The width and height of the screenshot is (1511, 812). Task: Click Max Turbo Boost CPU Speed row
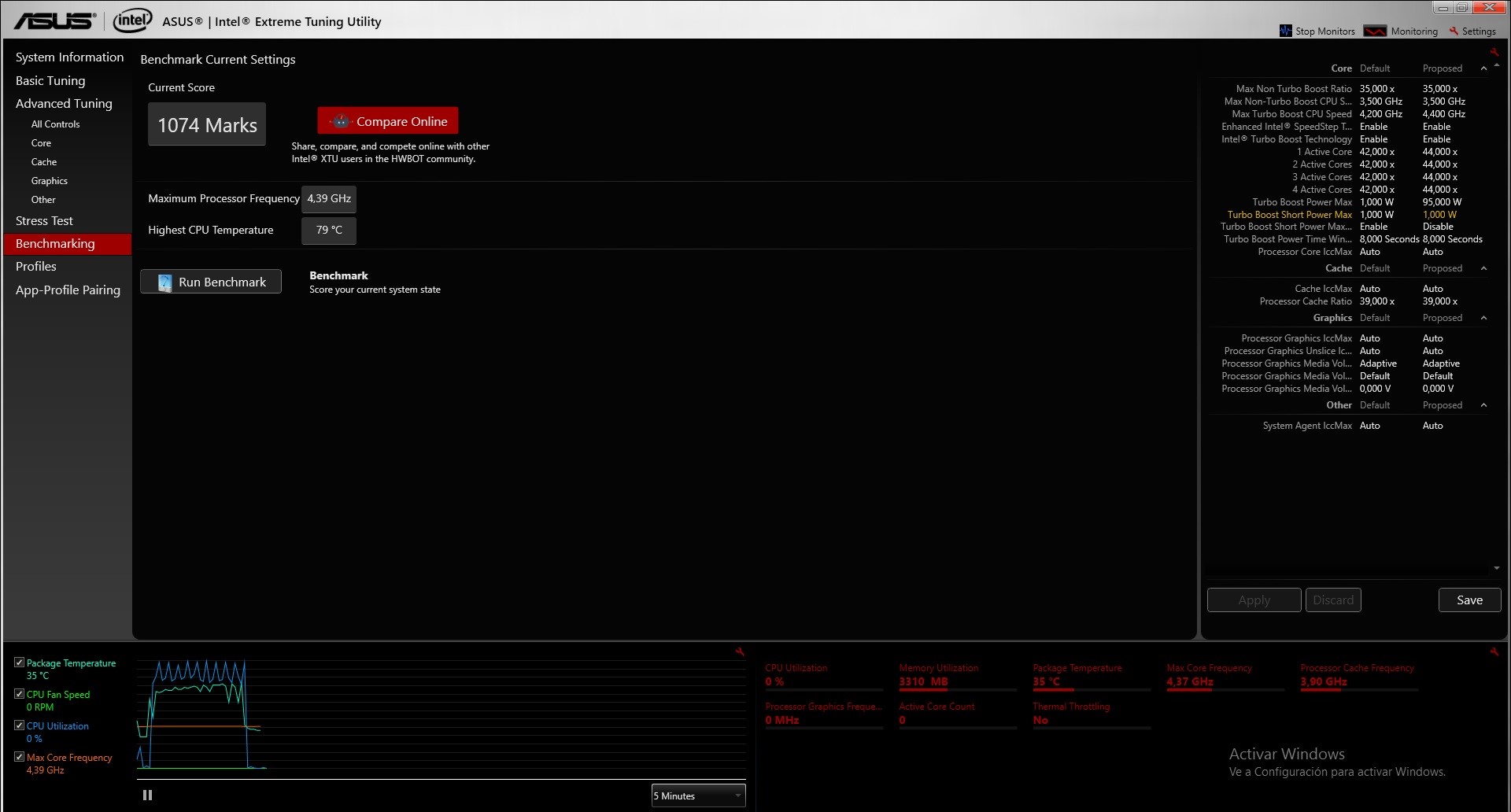pyautogui.click(x=1350, y=114)
